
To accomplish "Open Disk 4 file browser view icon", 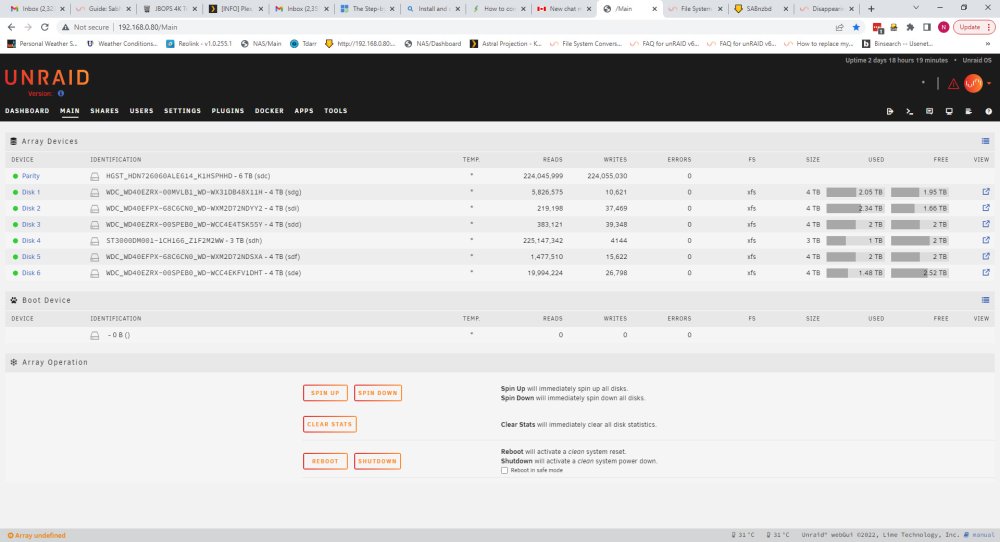I will pyautogui.click(x=986, y=240).
